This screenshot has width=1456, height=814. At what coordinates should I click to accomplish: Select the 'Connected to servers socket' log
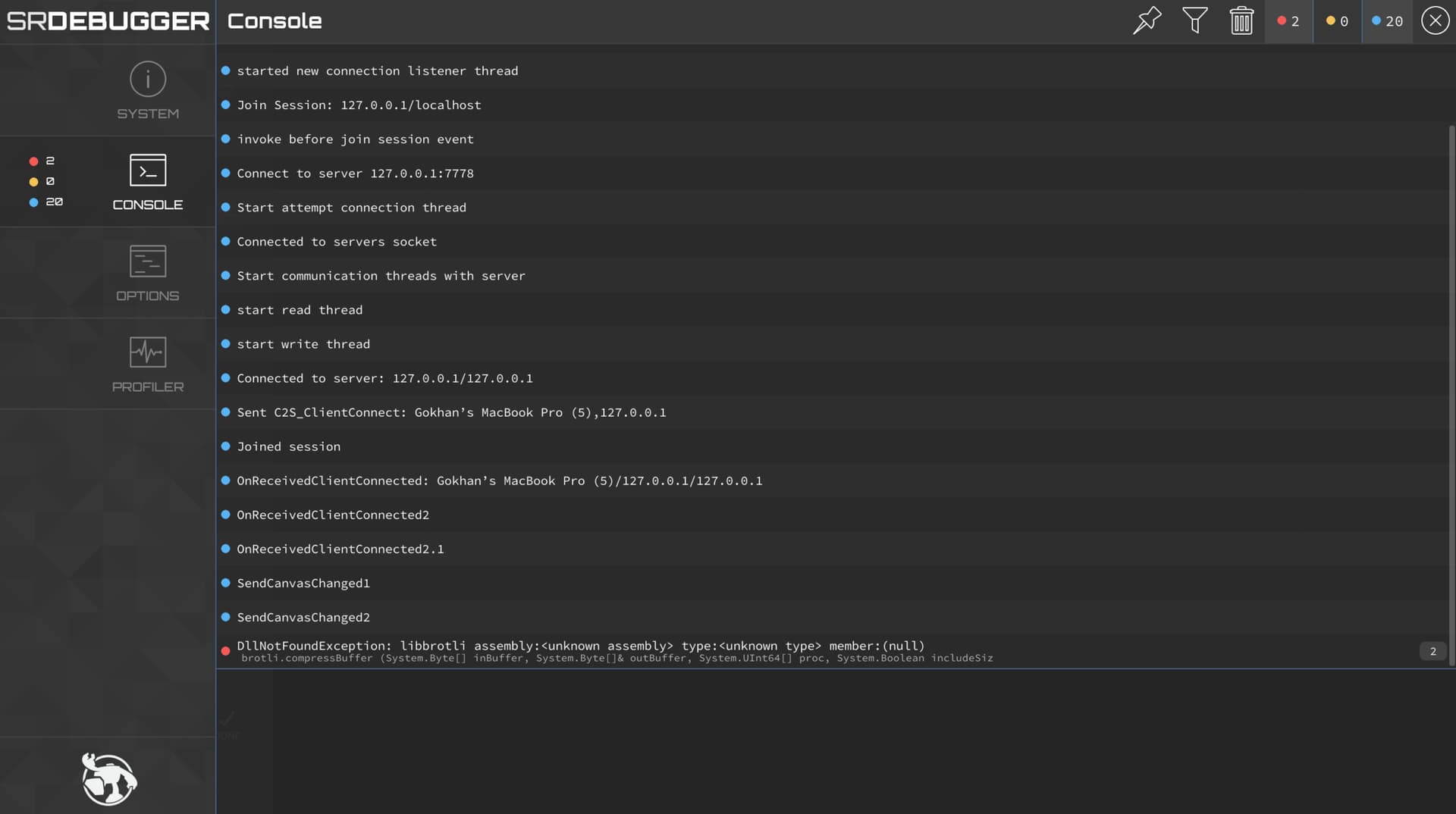click(337, 242)
